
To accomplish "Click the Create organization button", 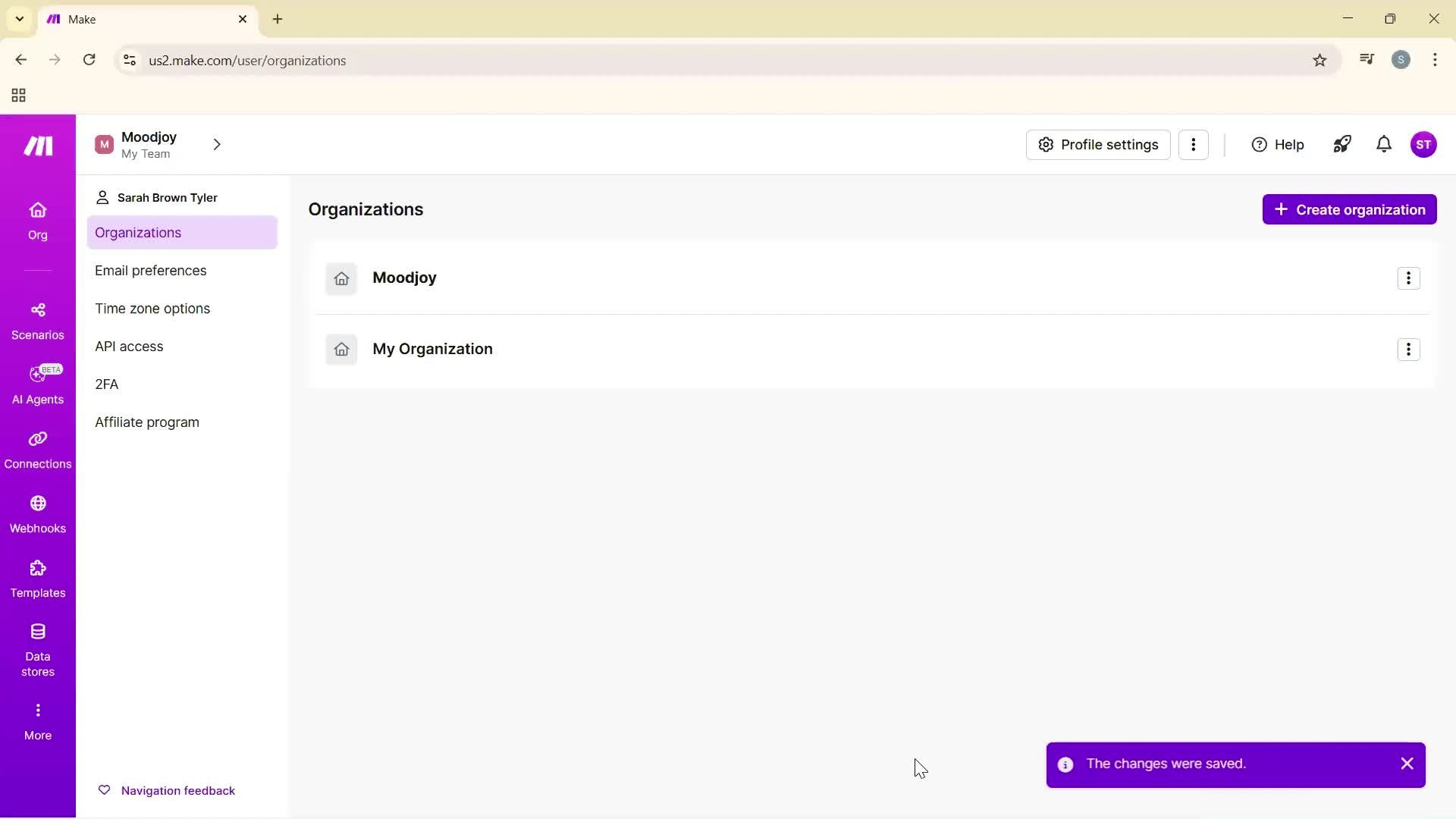I will [x=1350, y=209].
